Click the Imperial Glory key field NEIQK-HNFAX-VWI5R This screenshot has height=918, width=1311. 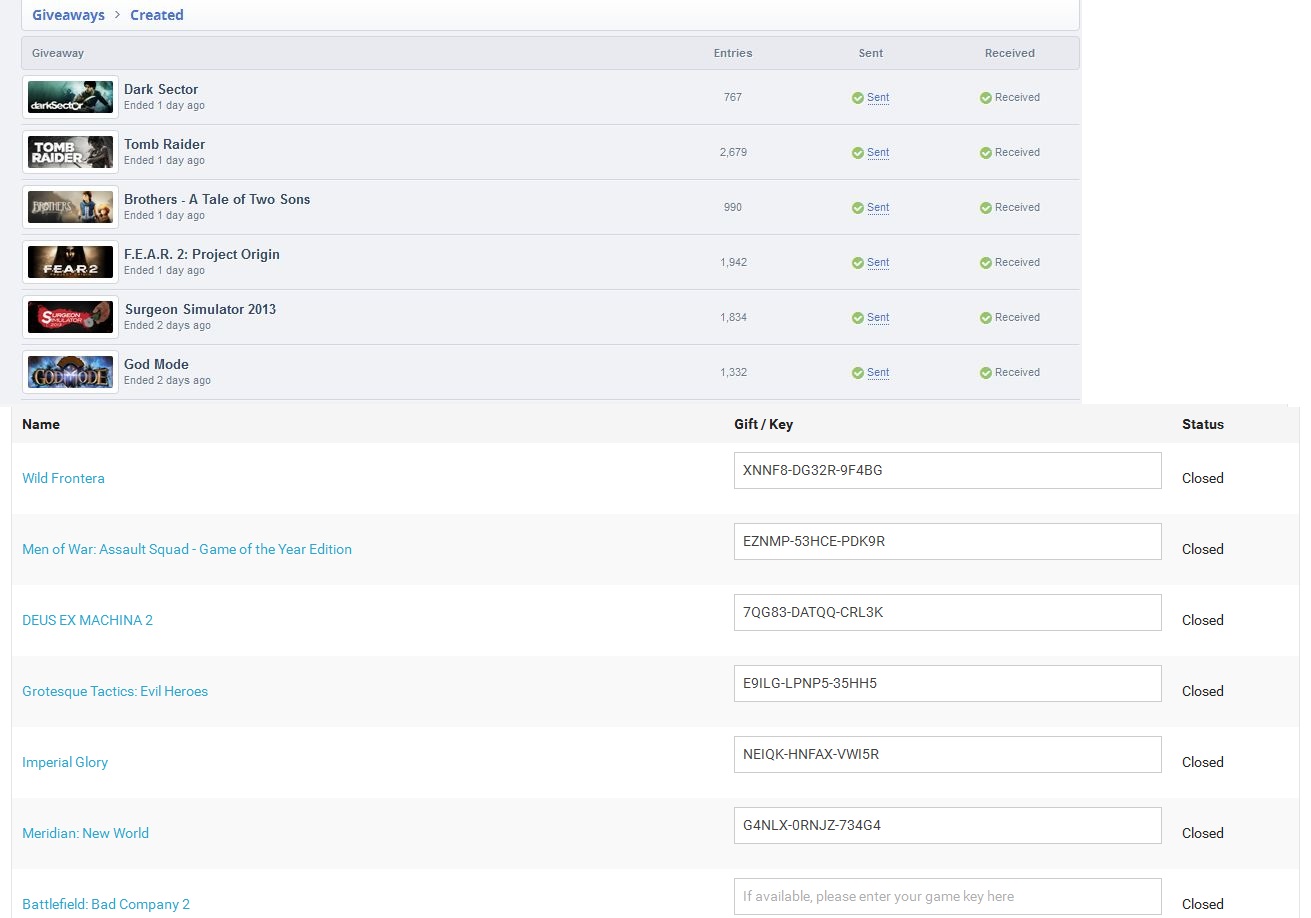[x=948, y=754]
